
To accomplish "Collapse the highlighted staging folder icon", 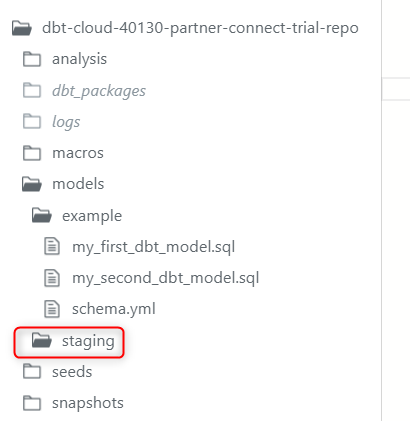I will pos(42,340).
